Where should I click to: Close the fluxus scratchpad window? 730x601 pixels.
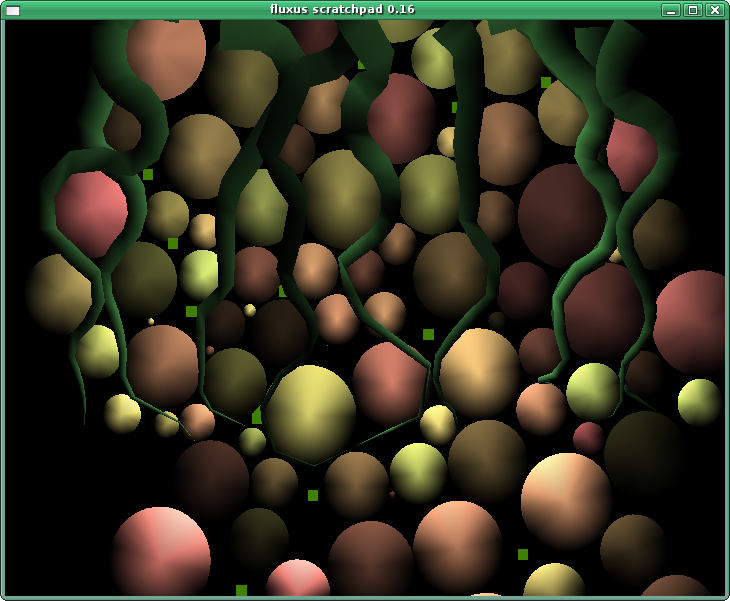(x=715, y=10)
